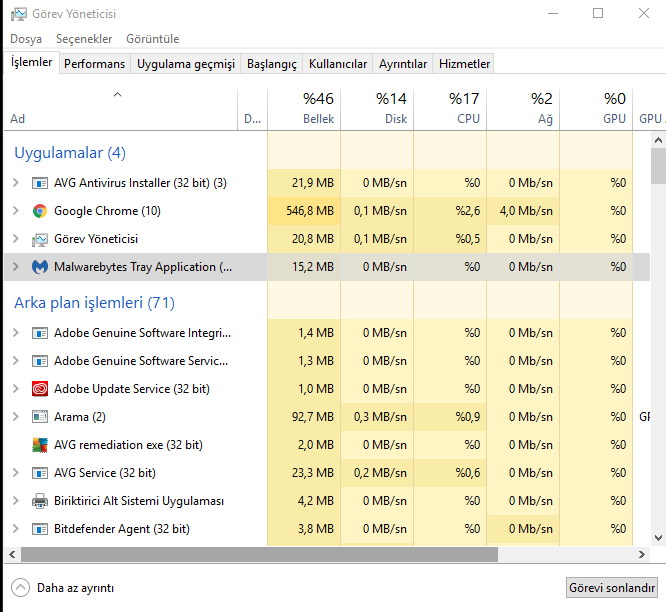Viewport: 666px width, 612px height.
Task: Expand the Bitdefender Agent row
Action: click(16, 529)
